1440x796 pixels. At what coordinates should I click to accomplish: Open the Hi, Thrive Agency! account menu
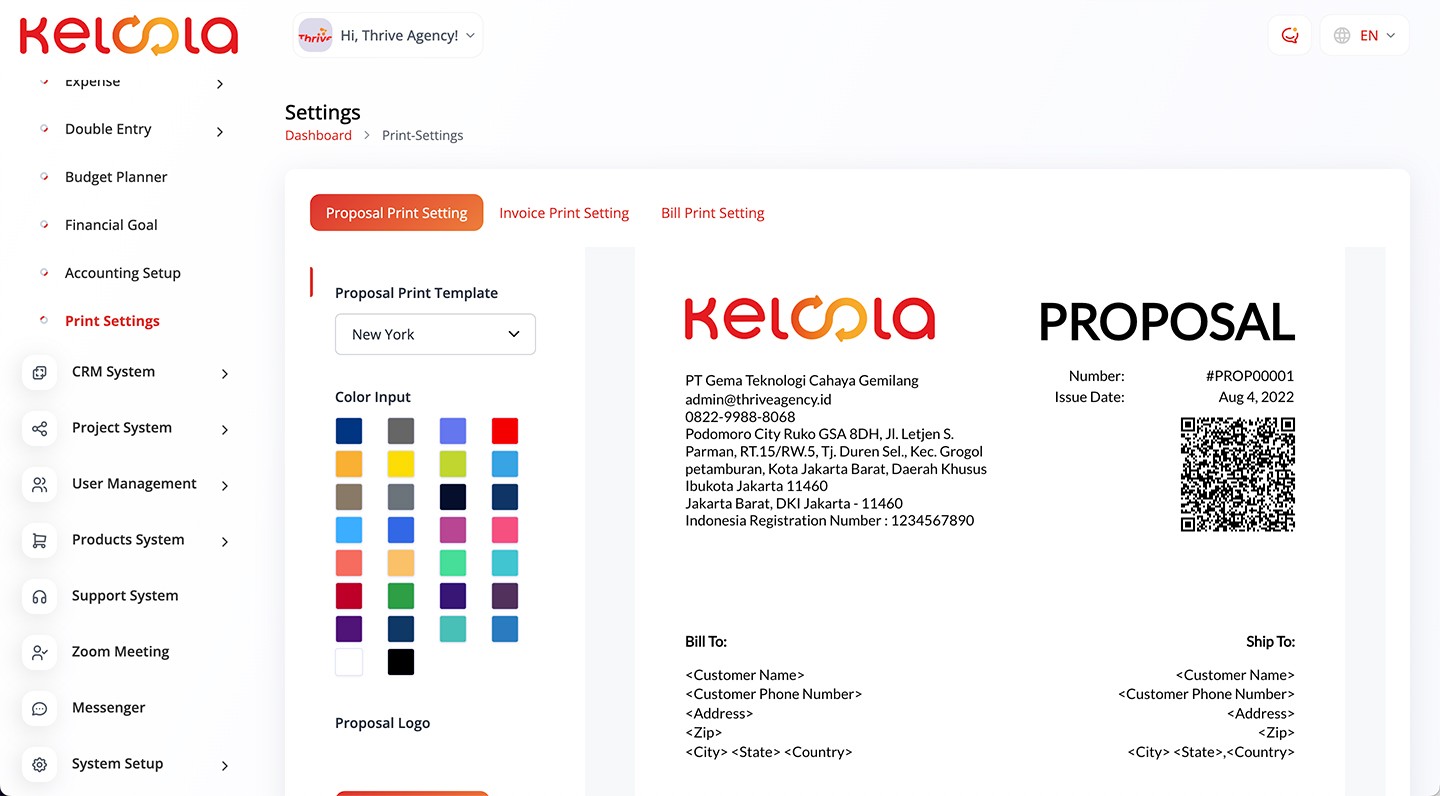[388, 35]
